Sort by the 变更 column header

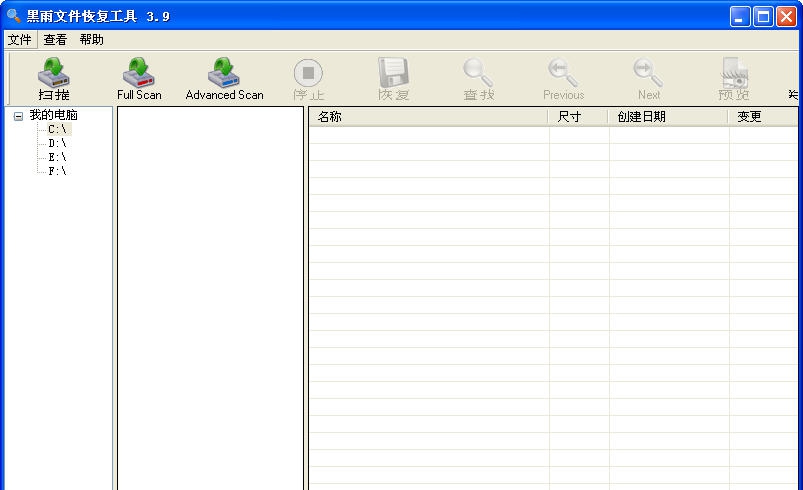click(x=763, y=117)
